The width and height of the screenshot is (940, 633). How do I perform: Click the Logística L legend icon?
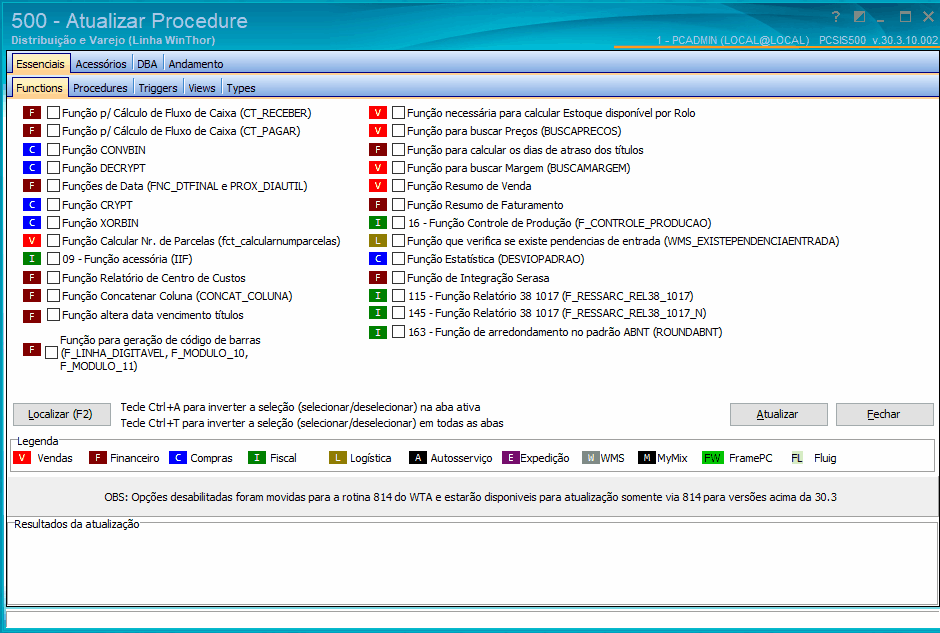click(x=338, y=458)
